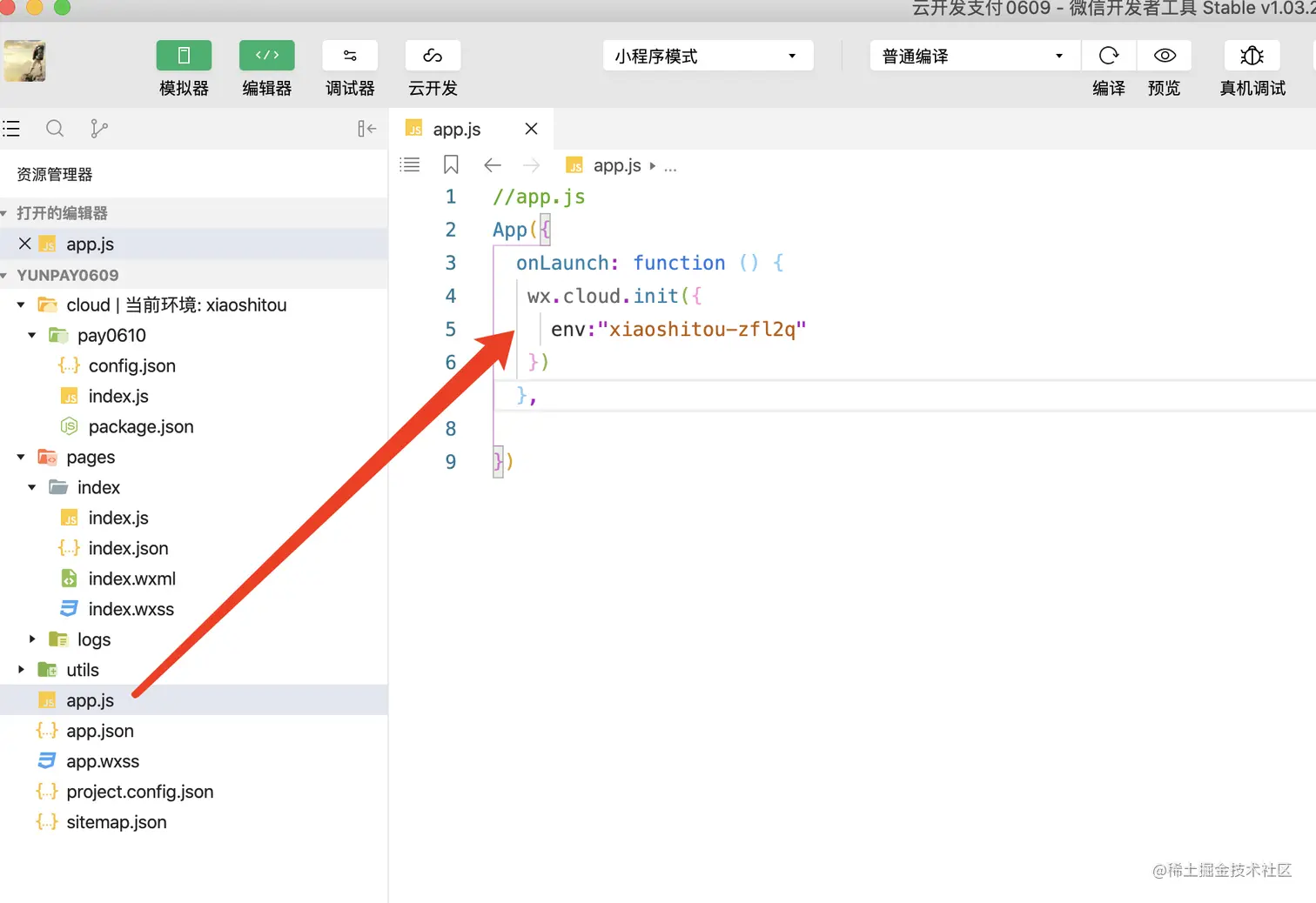
Task: Close app.js in open editors list
Action: 24,244
